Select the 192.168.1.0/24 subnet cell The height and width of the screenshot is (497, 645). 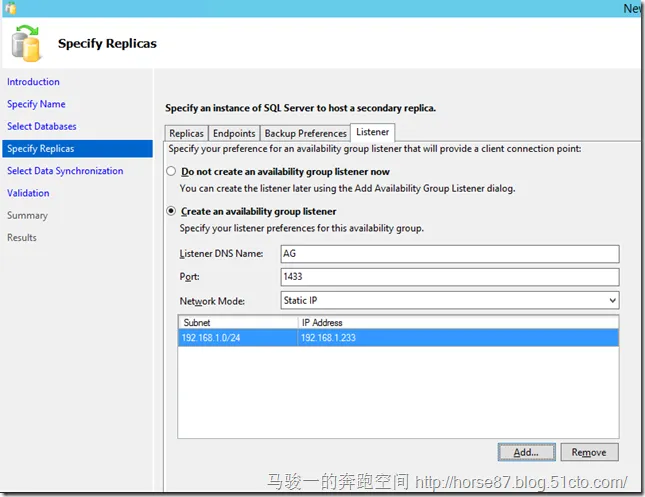point(238,338)
